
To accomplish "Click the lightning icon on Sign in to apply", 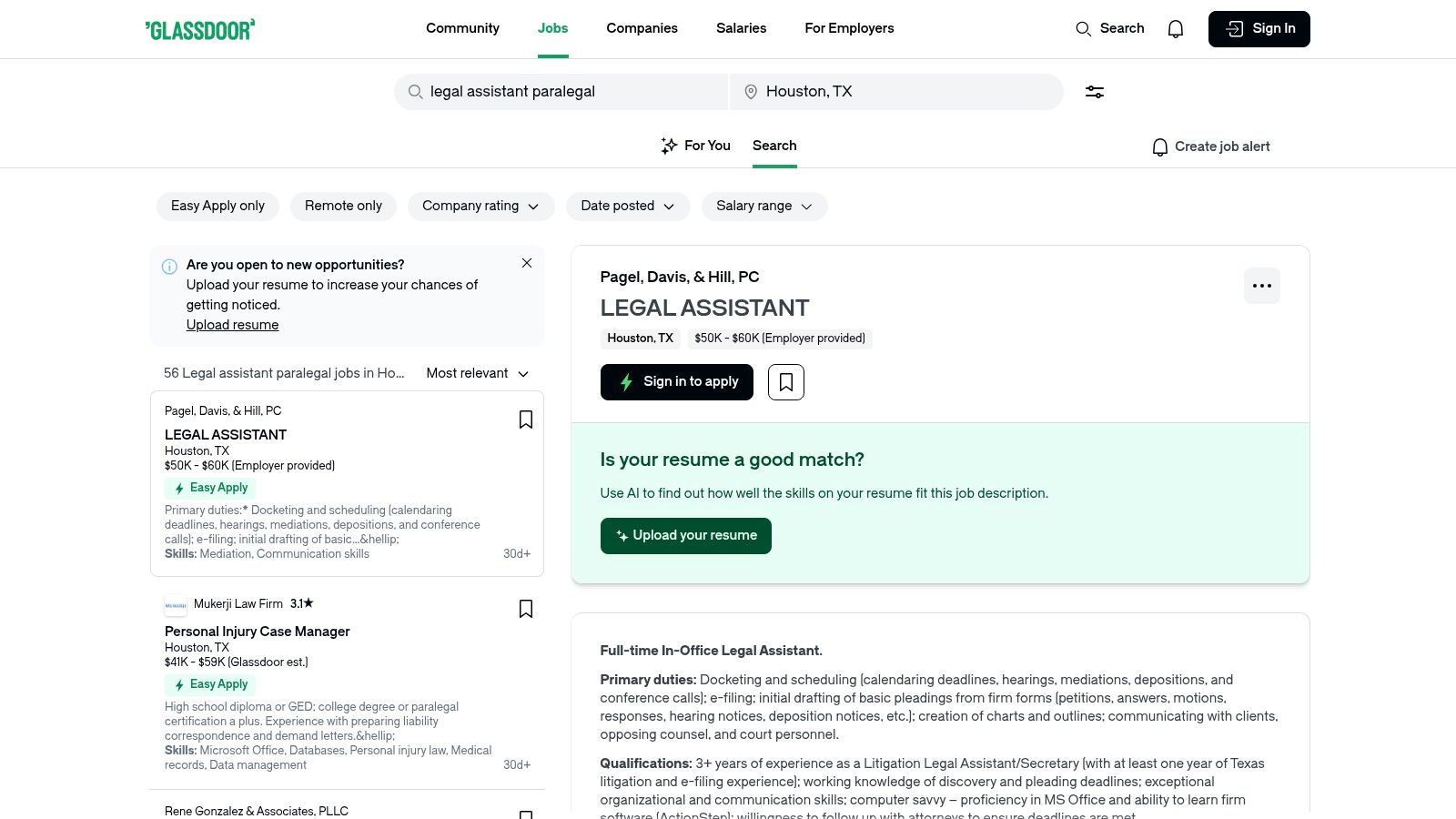I will click(x=626, y=381).
